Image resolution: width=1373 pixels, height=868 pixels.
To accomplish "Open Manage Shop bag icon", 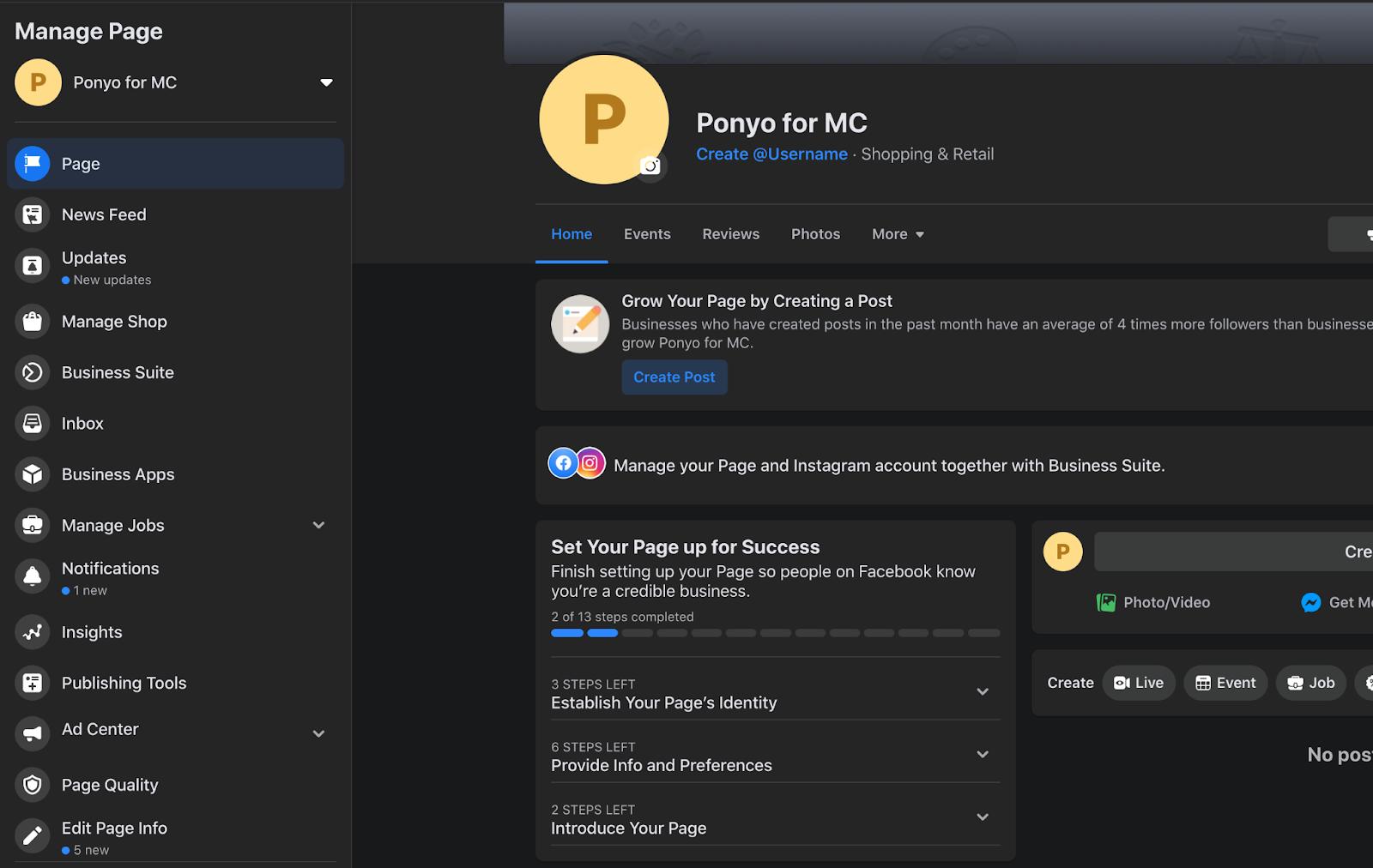I will 33,322.
